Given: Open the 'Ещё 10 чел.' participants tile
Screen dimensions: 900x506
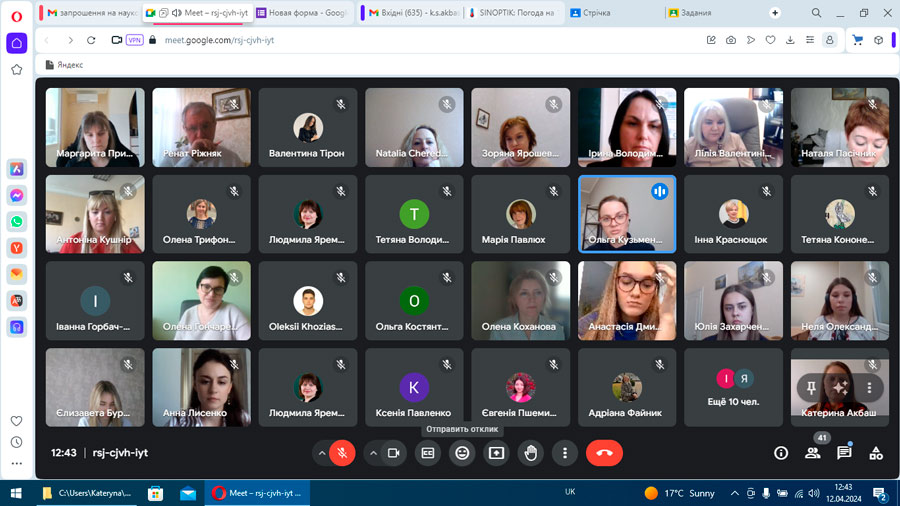Looking at the screenshot, I should tap(733, 387).
